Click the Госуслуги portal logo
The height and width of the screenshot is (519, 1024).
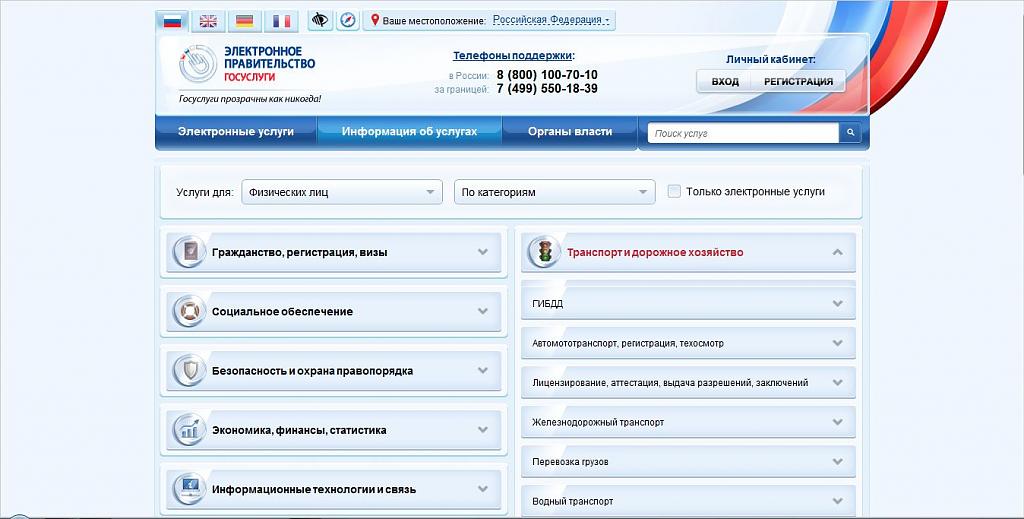[x=198, y=64]
